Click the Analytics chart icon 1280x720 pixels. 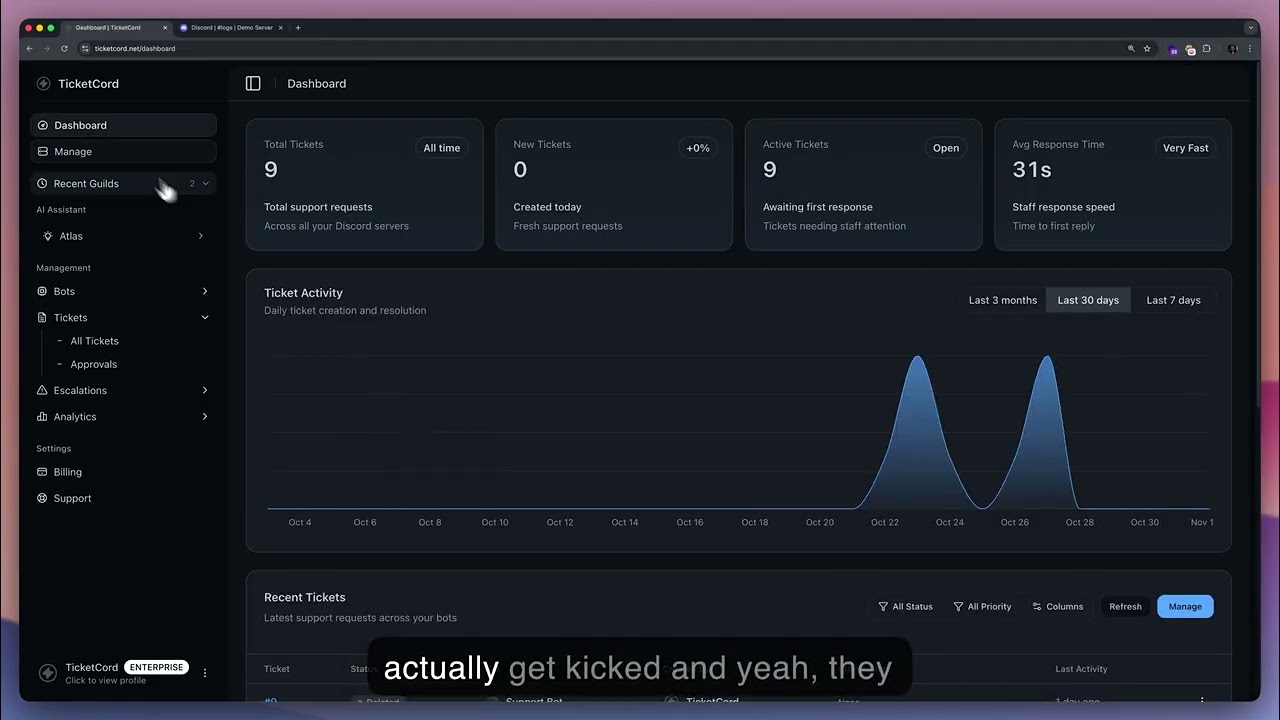pos(42,417)
